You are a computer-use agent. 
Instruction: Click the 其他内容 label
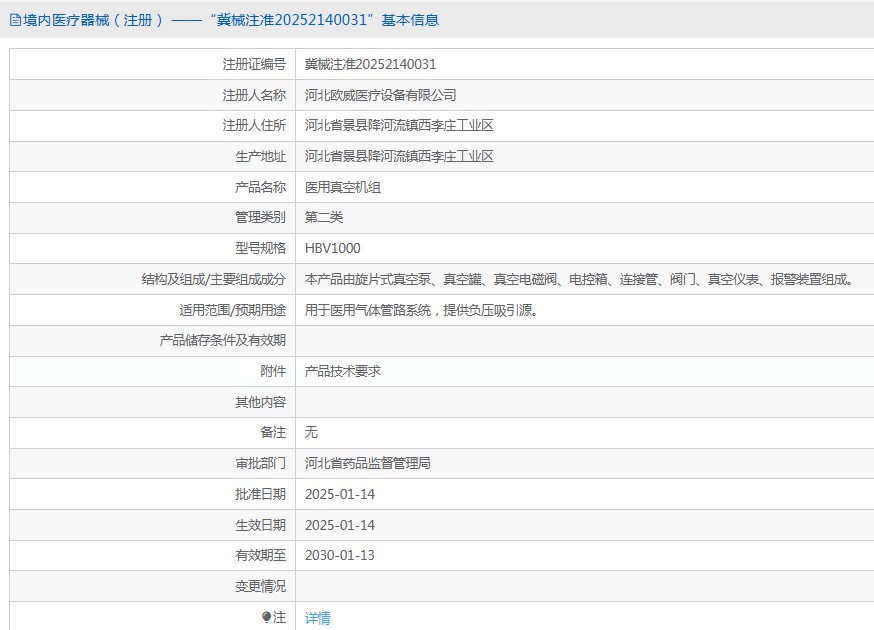(x=260, y=401)
